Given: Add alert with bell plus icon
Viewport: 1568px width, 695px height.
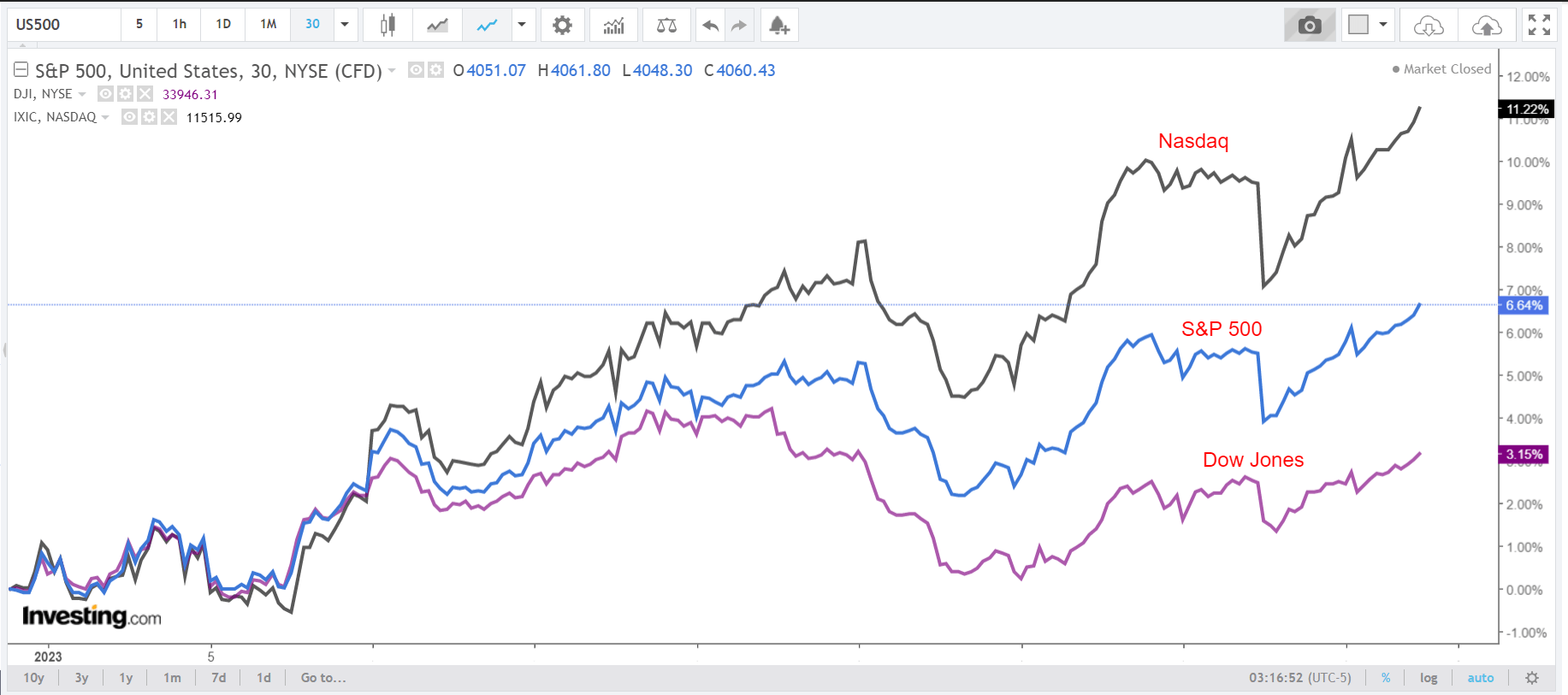Looking at the screenshot, I should [x=778, y=25].
